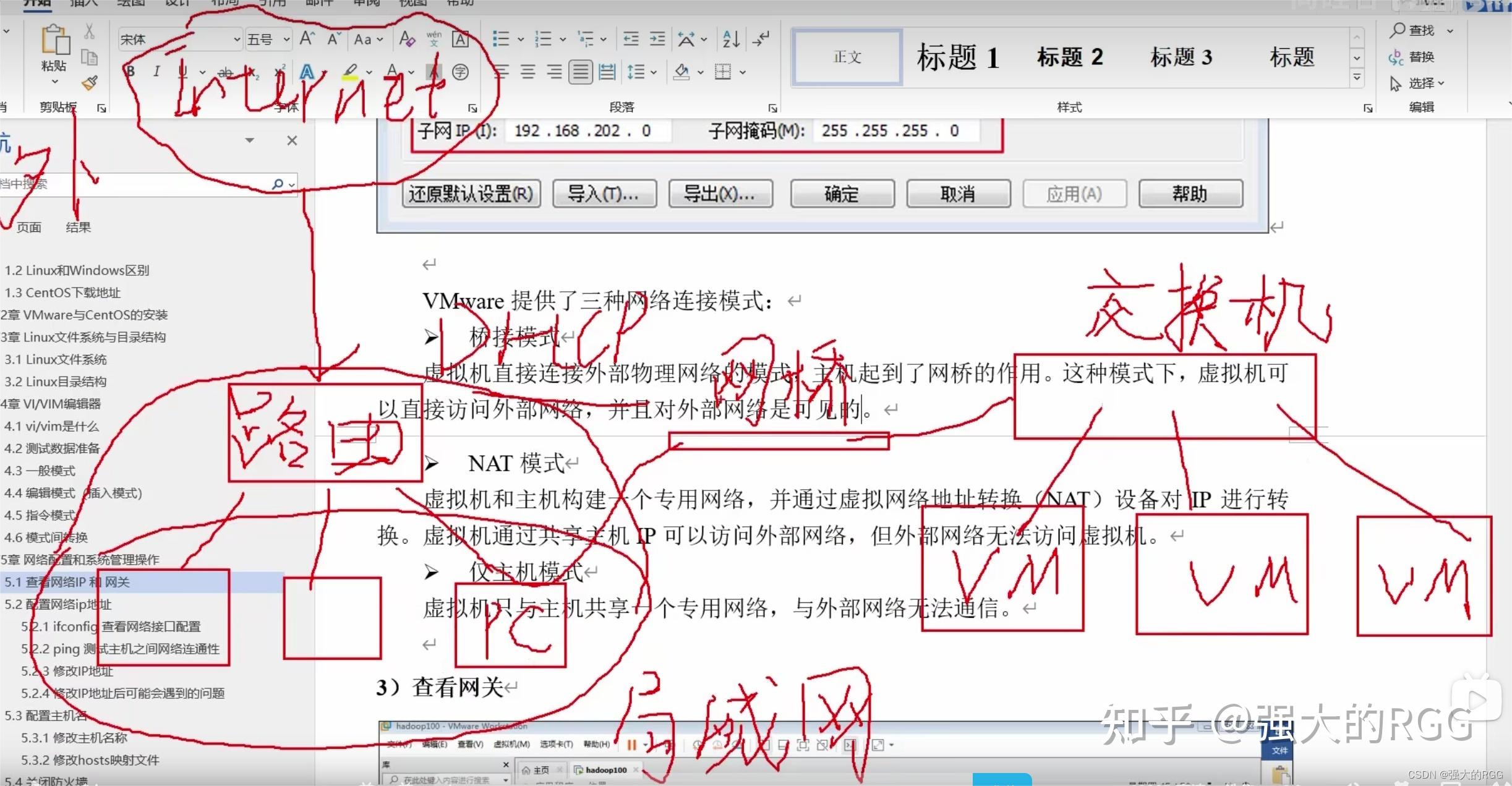Apply character border icon

tap(460, 39)
